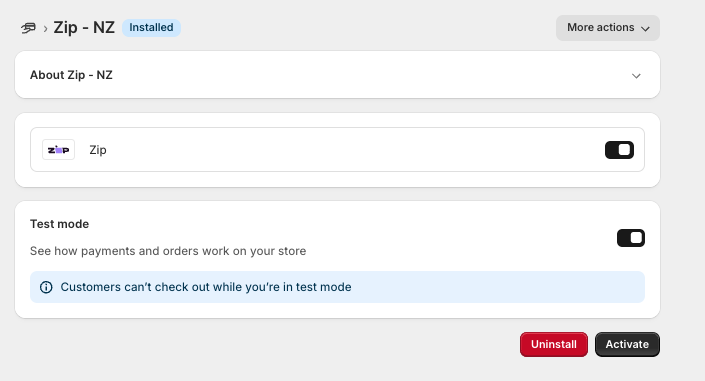Click the breadcrumb separator arrow
The image size is (705, 381).
[45, 29]
